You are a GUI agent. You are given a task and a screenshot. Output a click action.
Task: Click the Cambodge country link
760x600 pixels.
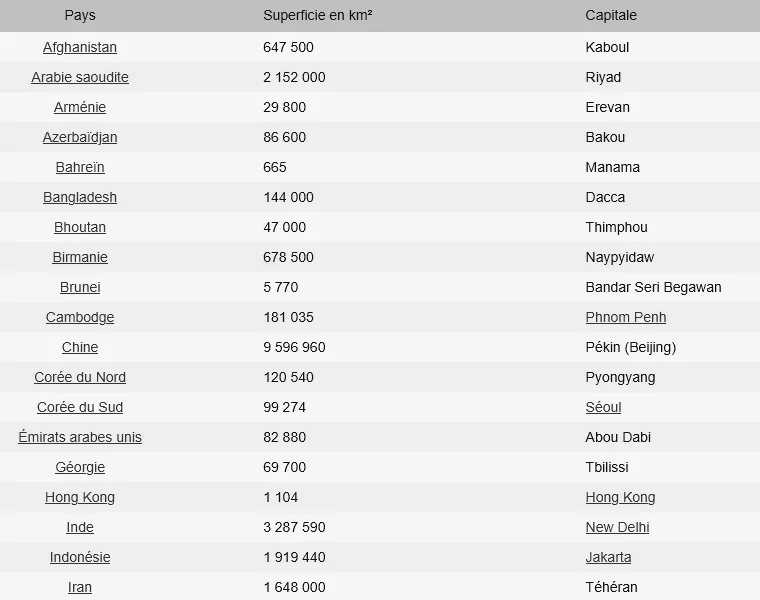click(80, 317)
